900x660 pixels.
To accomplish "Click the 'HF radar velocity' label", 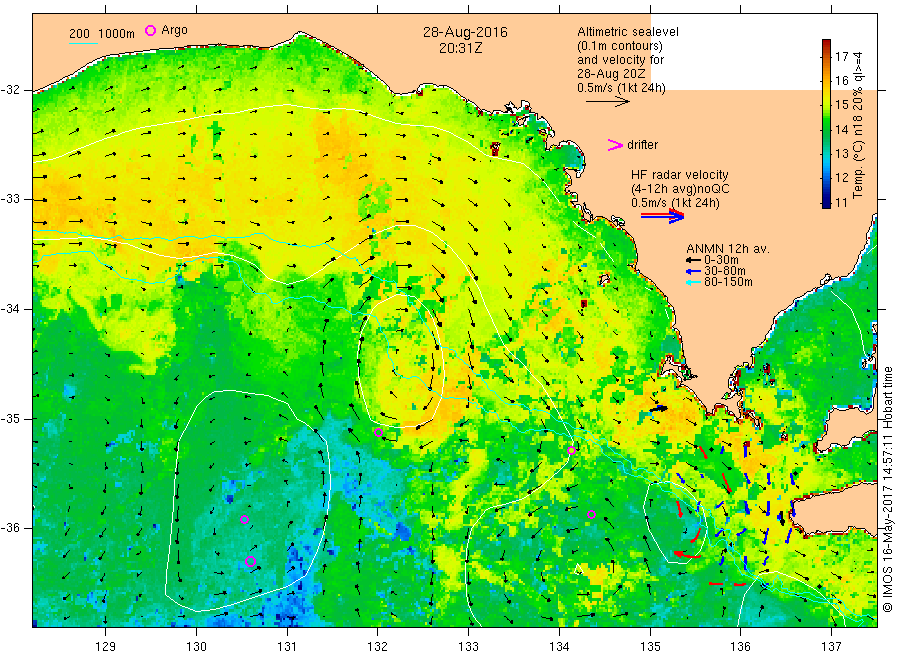I will [x=680, y=175].
